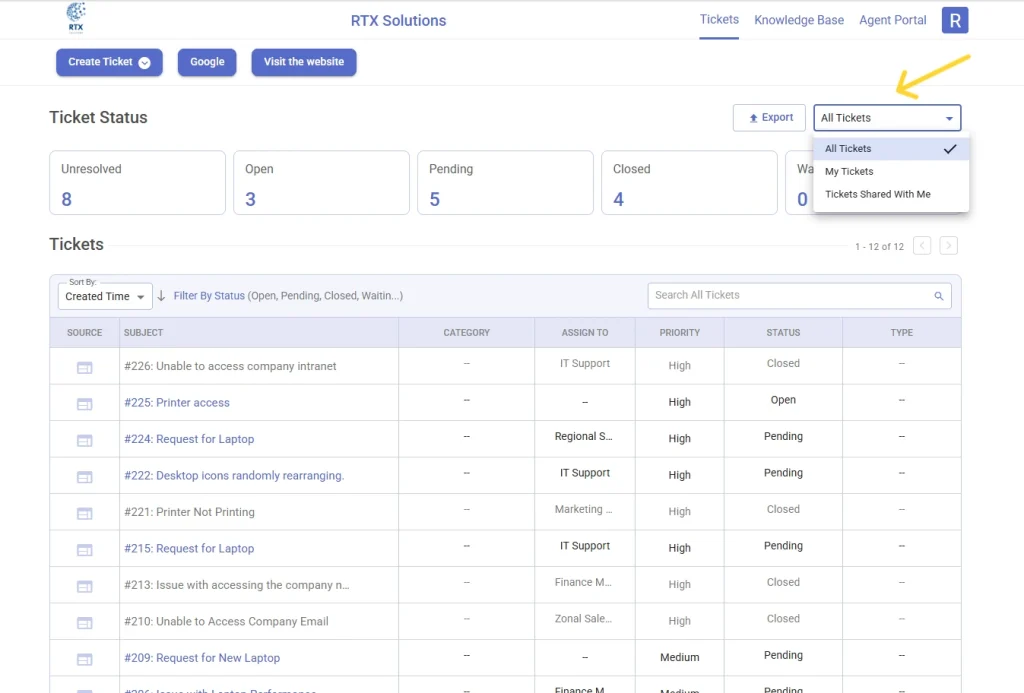Click ticket #213 Issue with accessing company
This screenshot has height=693, width=1024.
click(x=236, y=585)
